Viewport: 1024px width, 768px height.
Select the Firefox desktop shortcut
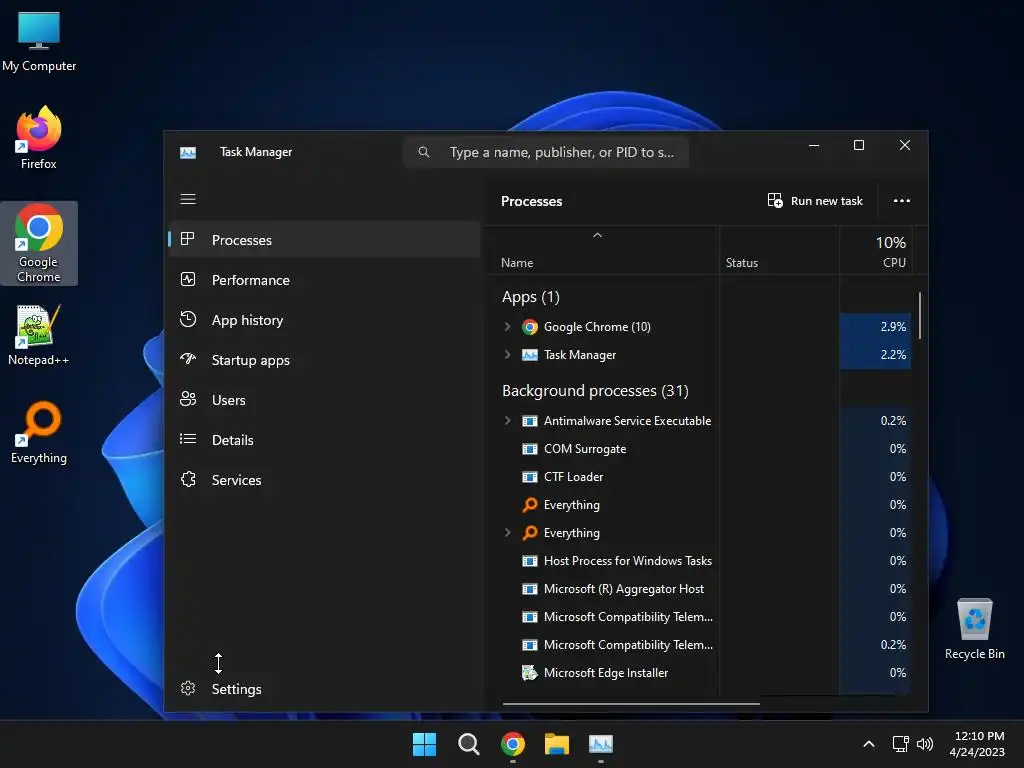point(39,138)
